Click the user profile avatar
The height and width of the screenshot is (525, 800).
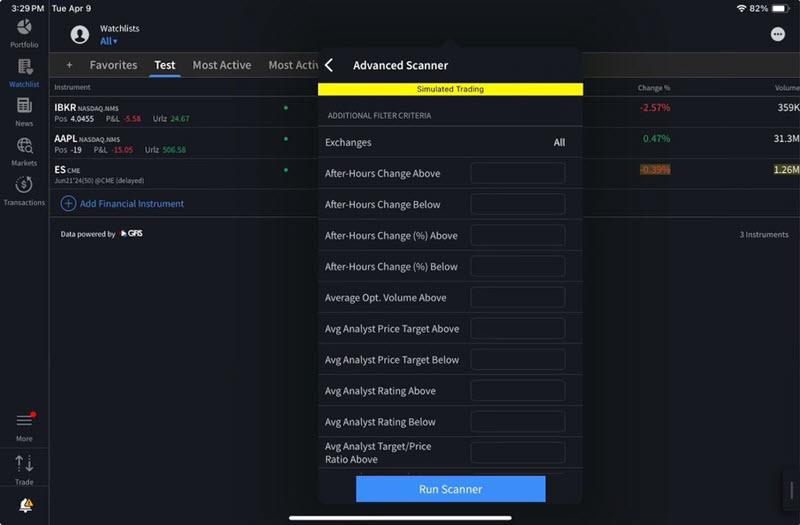pos(80,35)
